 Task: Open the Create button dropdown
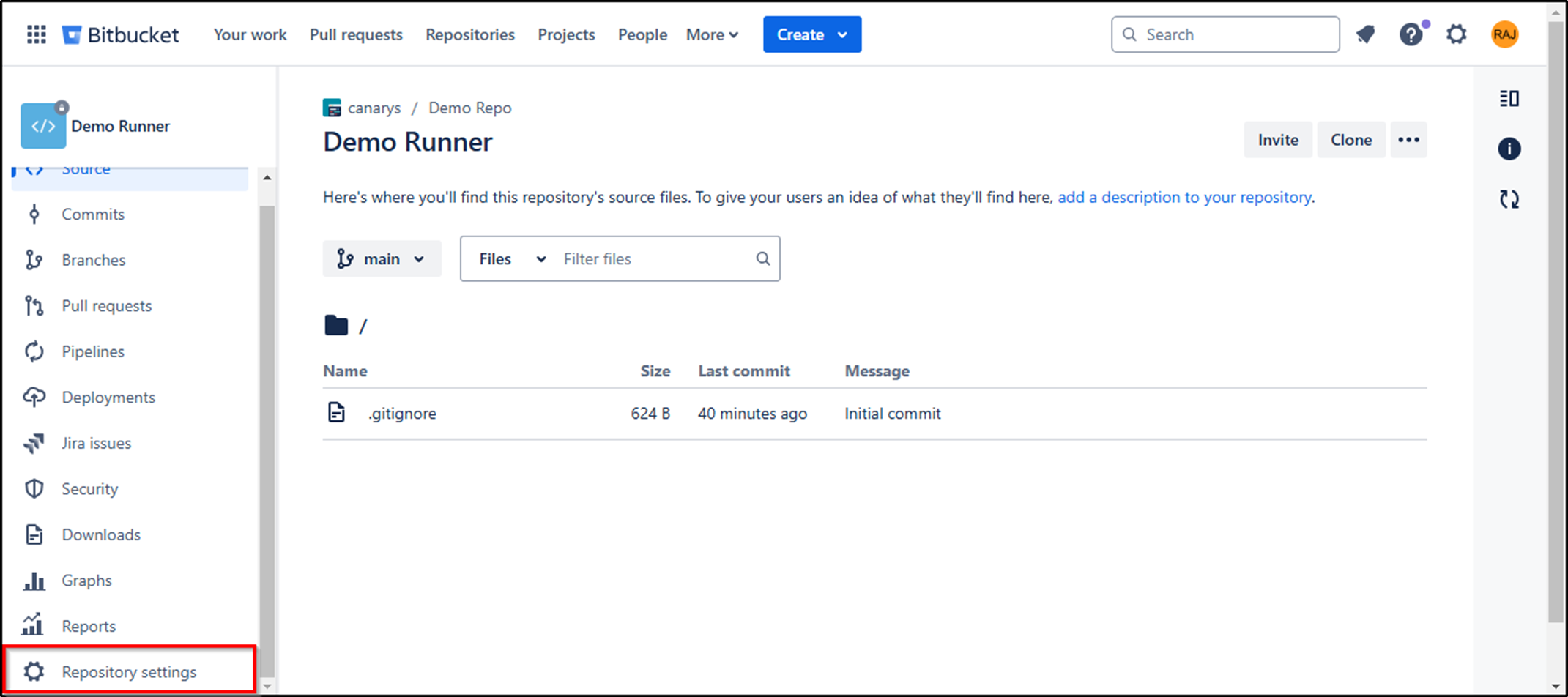(x=811, y=34)
